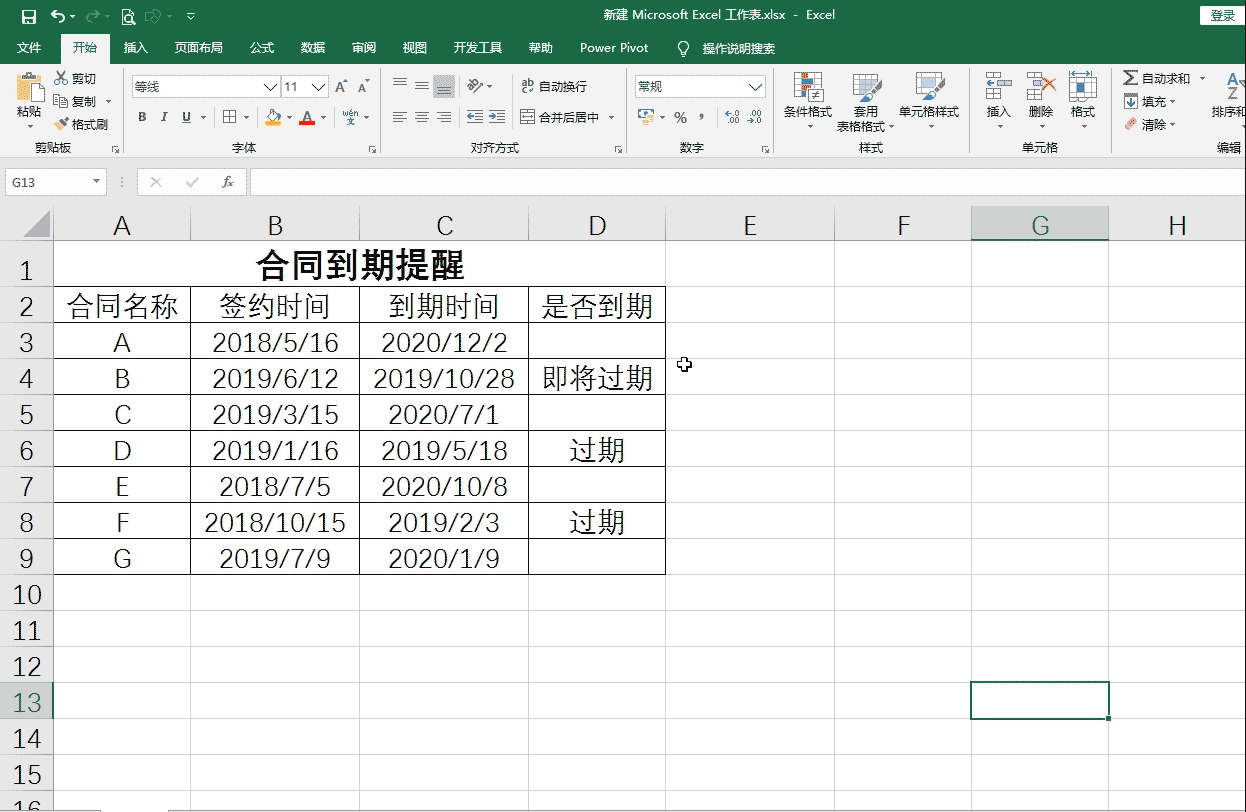Open the font group dialog launcher
This screenshot has height=812, width=1246.
click(372, 149)
